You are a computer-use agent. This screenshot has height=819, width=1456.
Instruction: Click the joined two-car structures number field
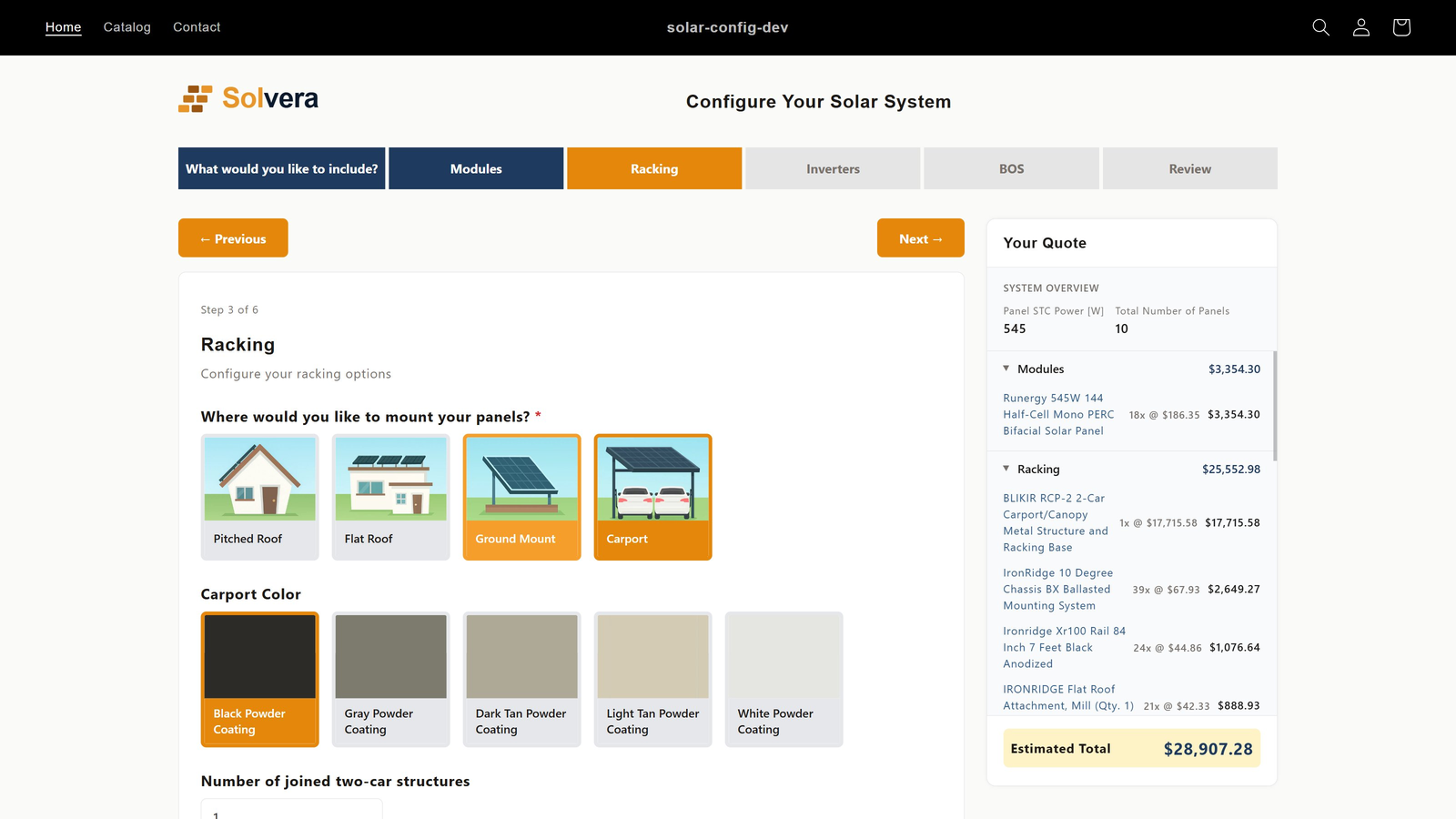click(x=291, y=810)
